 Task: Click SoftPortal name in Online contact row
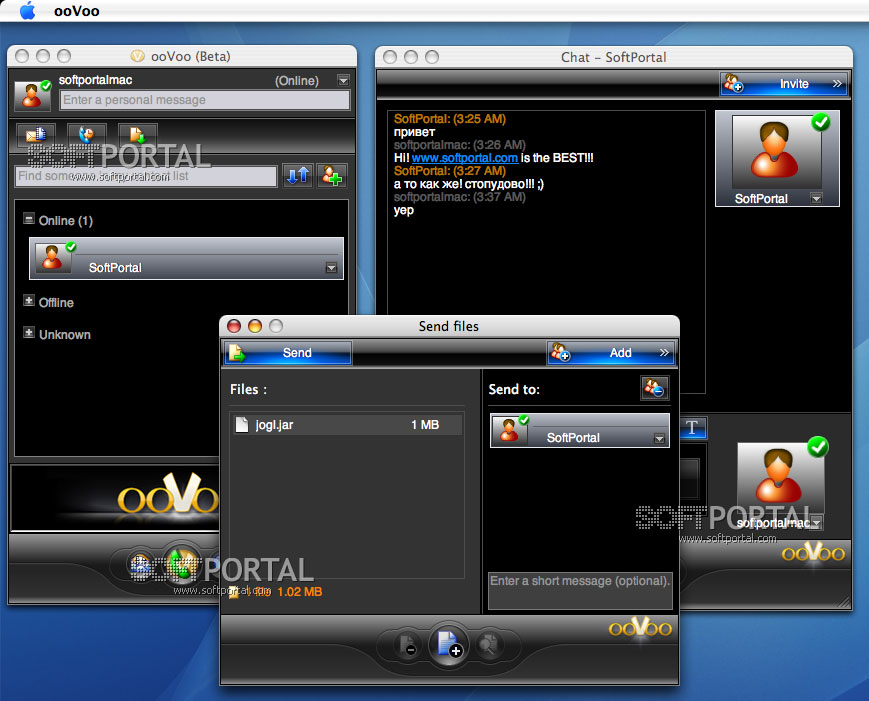(x=115, y=268)
